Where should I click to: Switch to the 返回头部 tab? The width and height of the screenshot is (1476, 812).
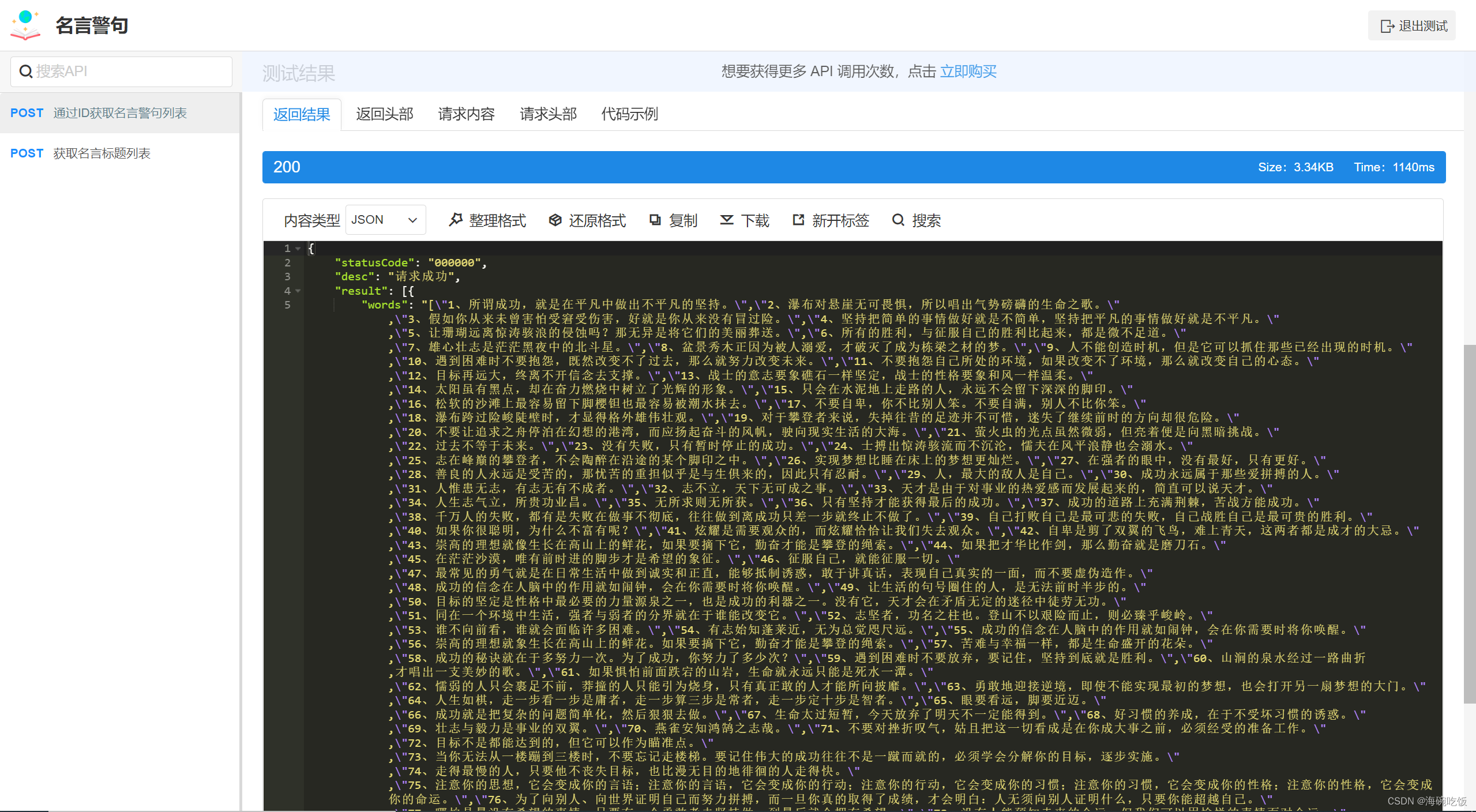384,114
